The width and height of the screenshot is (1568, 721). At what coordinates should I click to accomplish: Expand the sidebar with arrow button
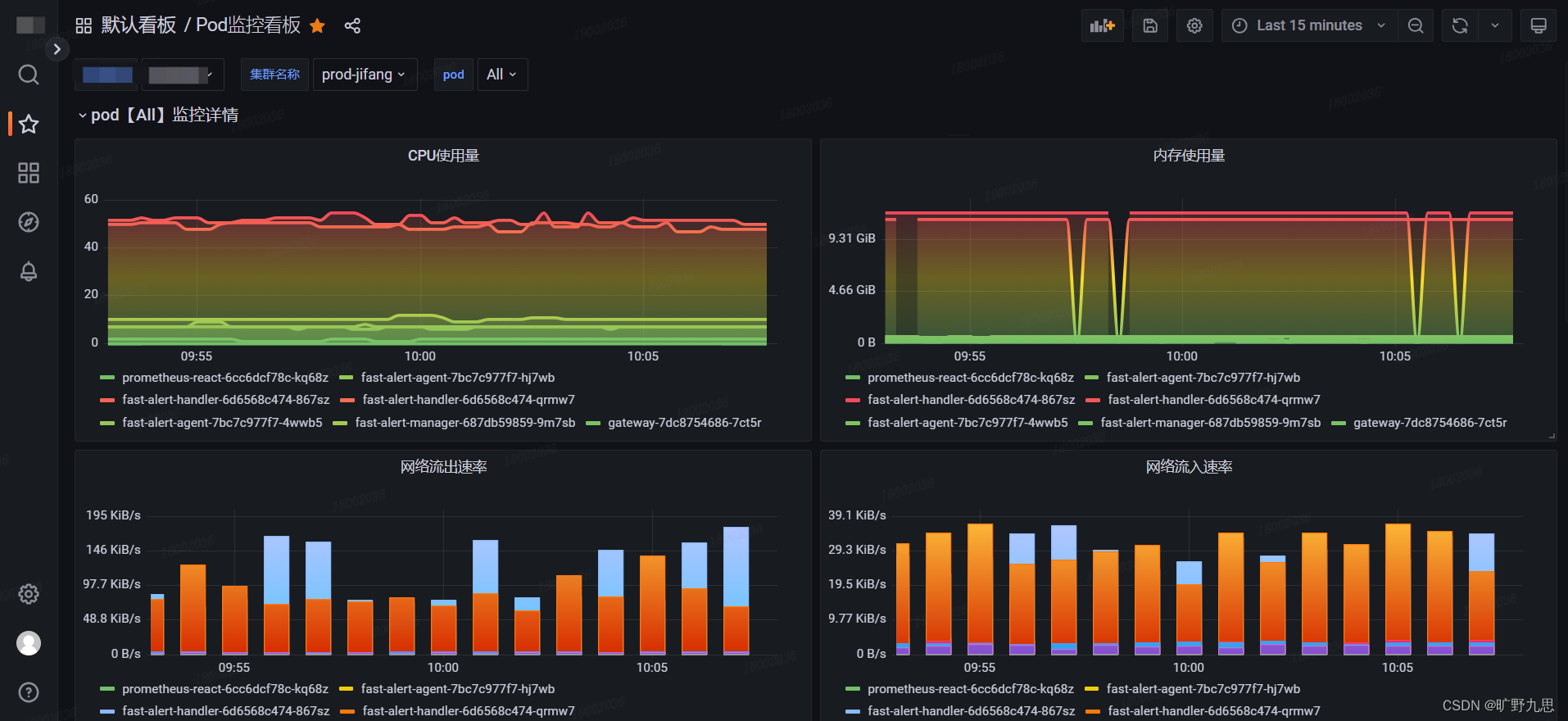tap(57, 49)
